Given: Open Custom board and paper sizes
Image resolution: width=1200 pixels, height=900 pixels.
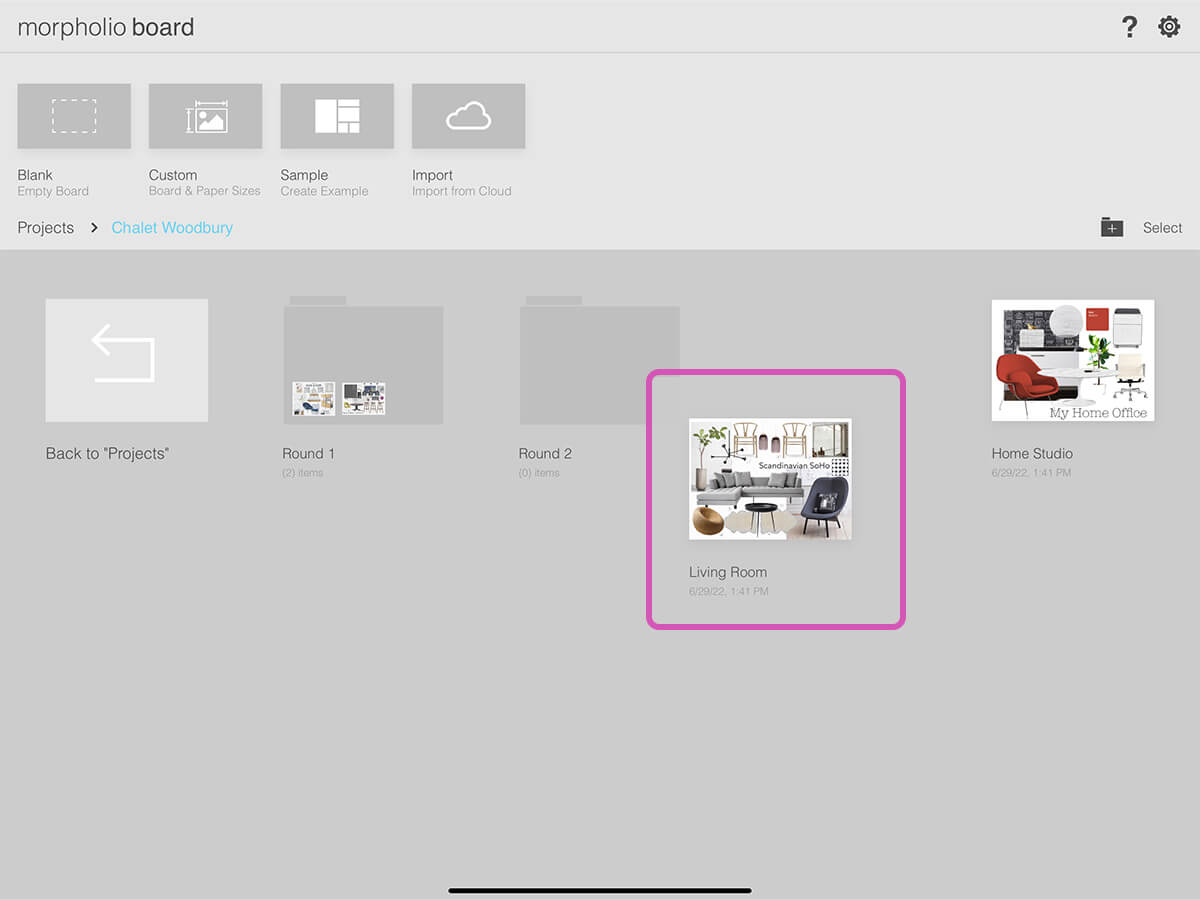Looking at the screenshot, I should (205, 116).
